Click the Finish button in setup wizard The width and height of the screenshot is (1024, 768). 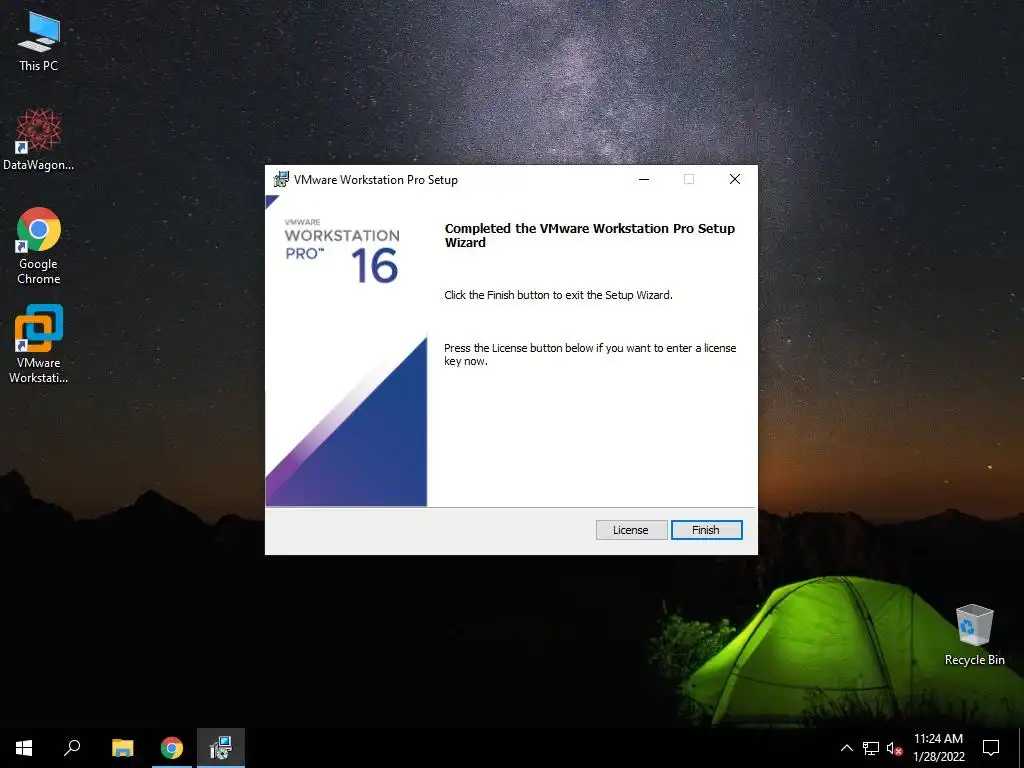706,530
